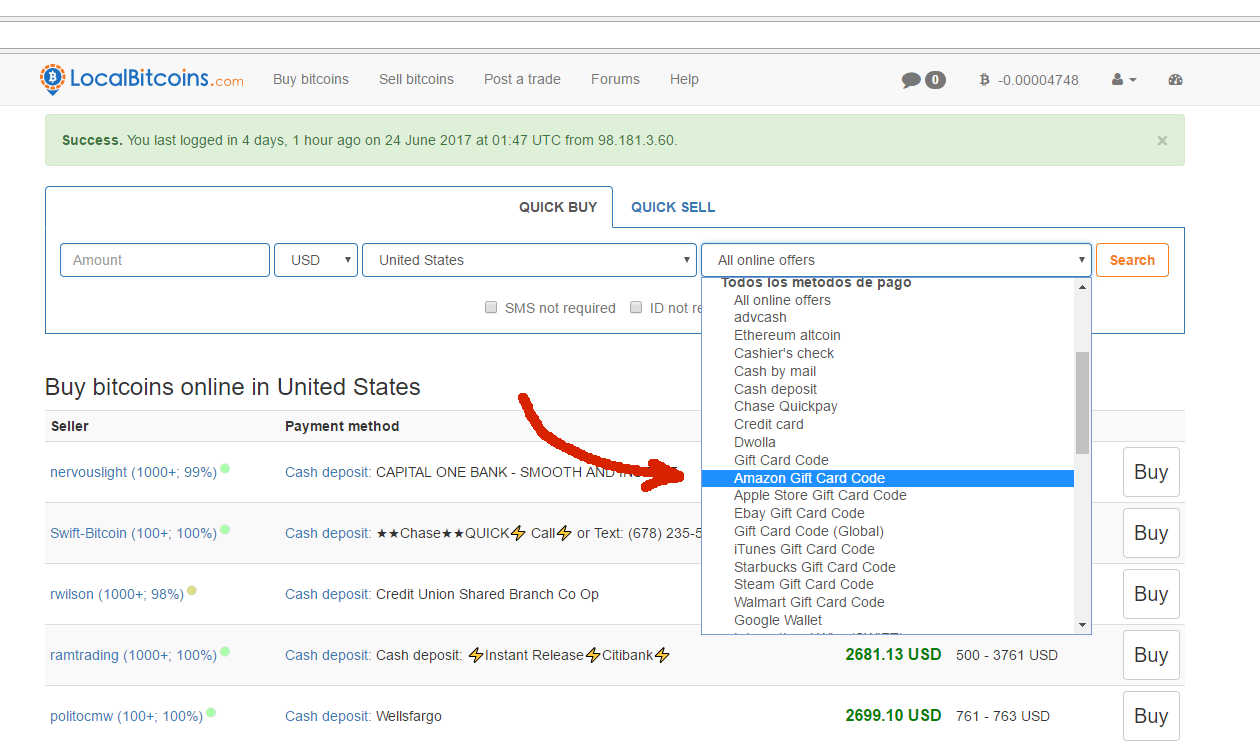Image resolution: width=1260 pixels, height=744 pixels.
Task: Dismiss the success alert with the X
Action: (x=1162, y=141)
